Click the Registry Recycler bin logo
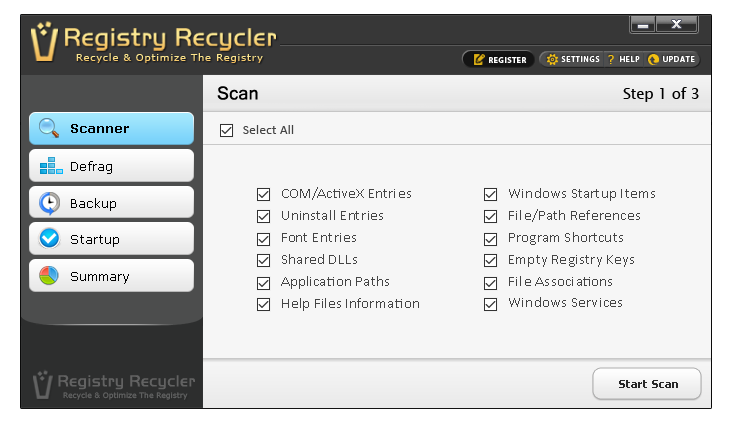The height and width of the screenshot is (425, 749). [44, 42]
